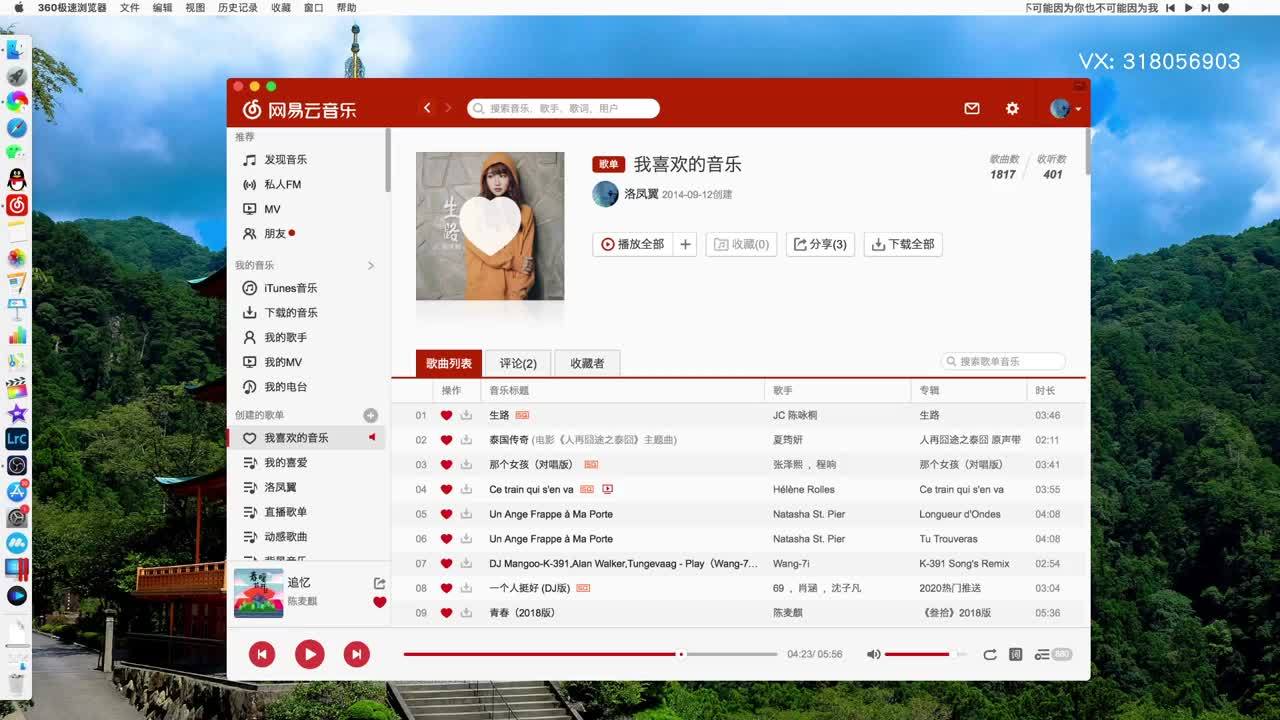This screenshot has height=720, width=1280.
Task: Share the now playing song 追忆
Action: pyautogui.click(x=379, y=583)
